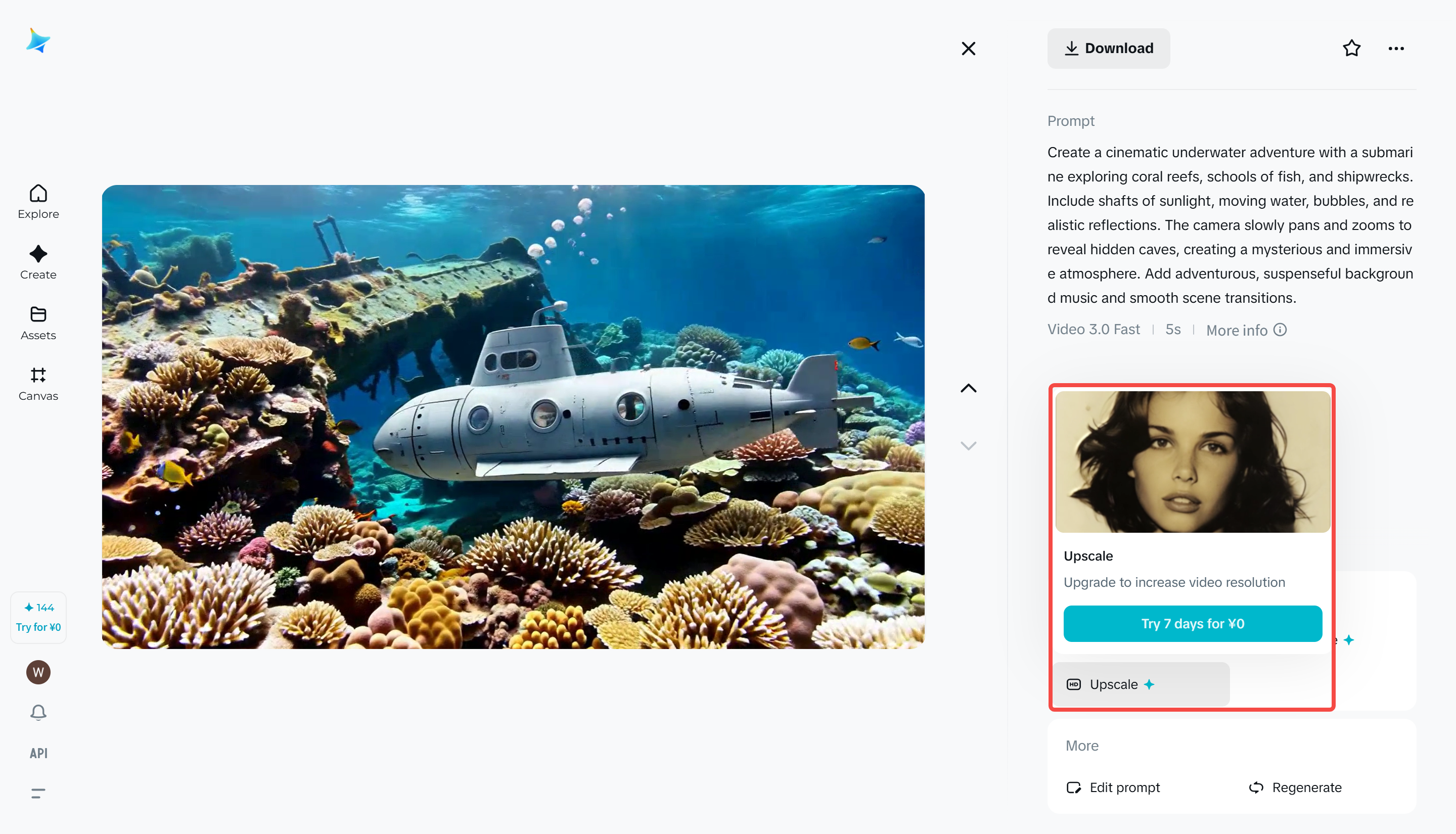The image size is (1456, 834).
Task: Collapse the sidebar with the hamburger icon
Action: coord(38,793)
